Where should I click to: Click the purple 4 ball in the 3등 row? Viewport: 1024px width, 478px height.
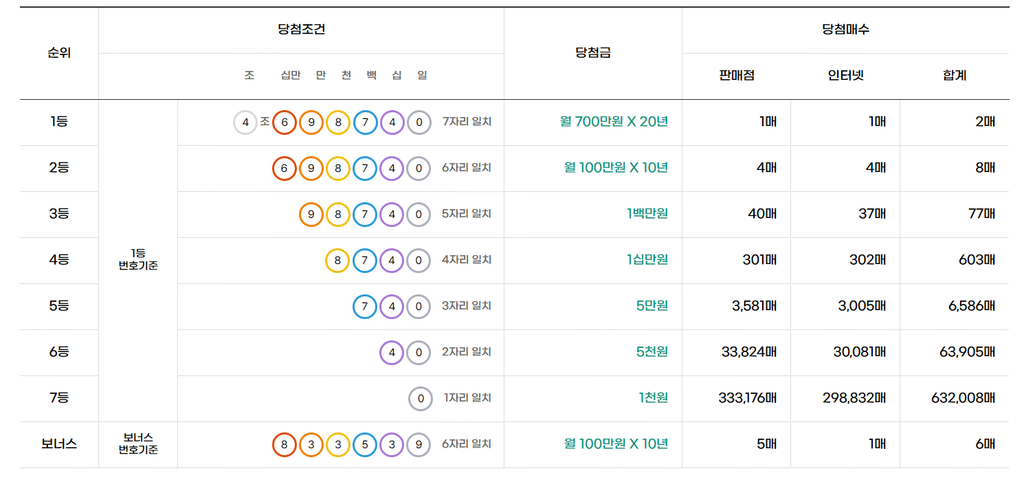tap(392, 214)
